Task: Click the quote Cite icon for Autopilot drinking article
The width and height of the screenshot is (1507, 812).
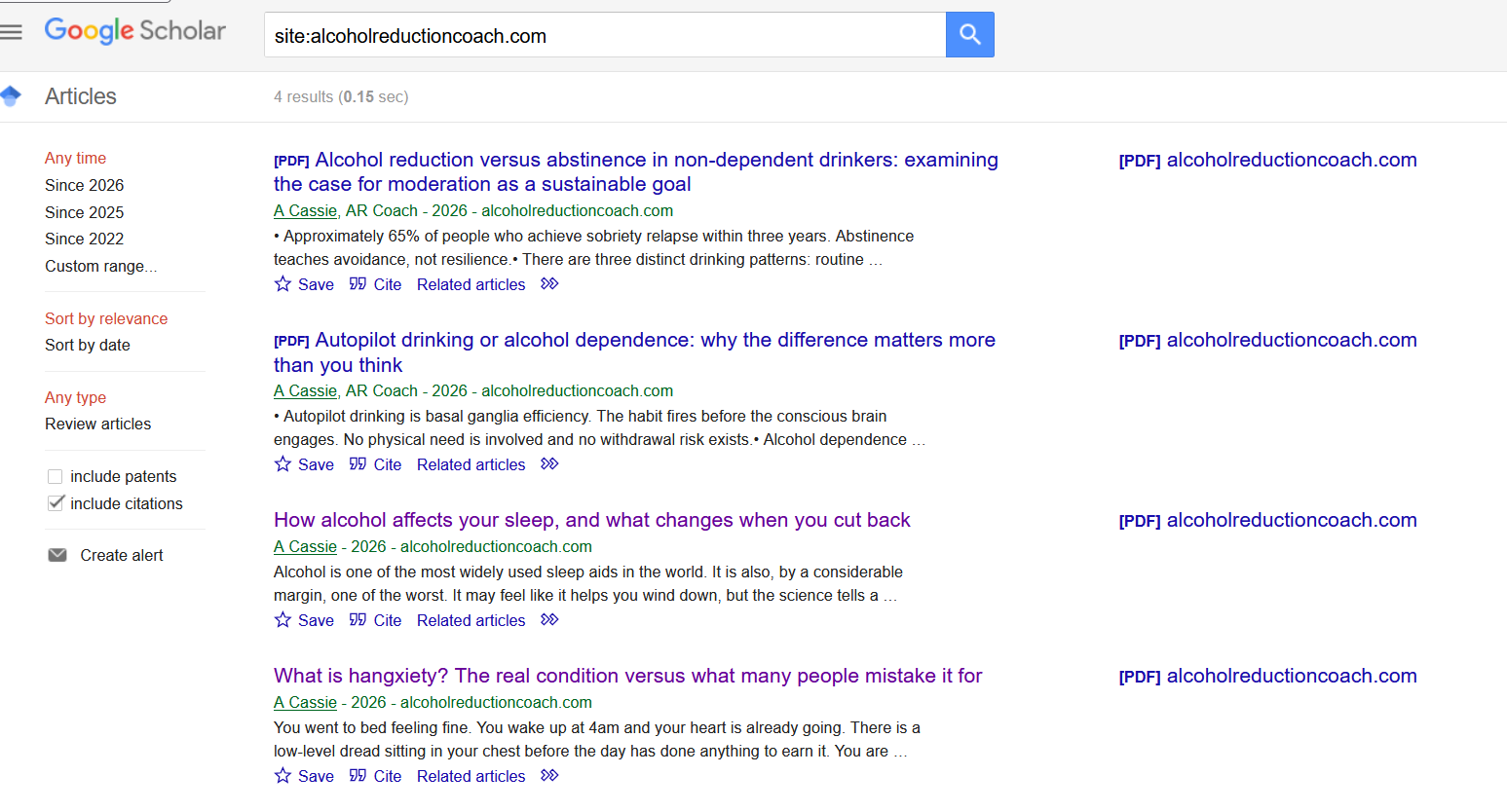Action: point(358,464)
